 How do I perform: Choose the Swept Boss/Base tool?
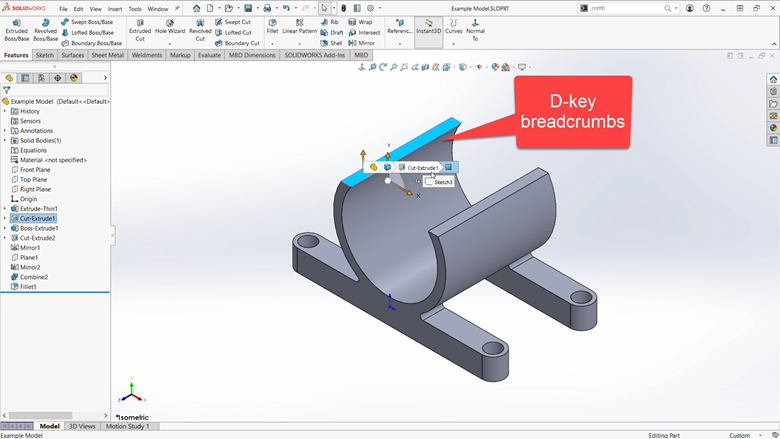(x=87, y=22)
